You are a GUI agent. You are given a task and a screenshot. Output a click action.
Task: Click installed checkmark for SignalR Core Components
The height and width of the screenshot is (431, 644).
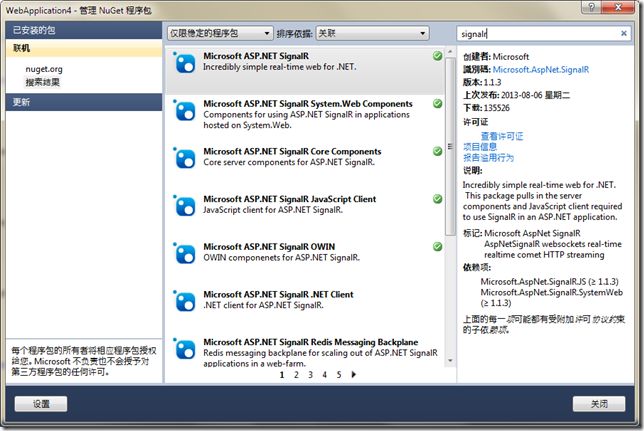tap(437, 151)
